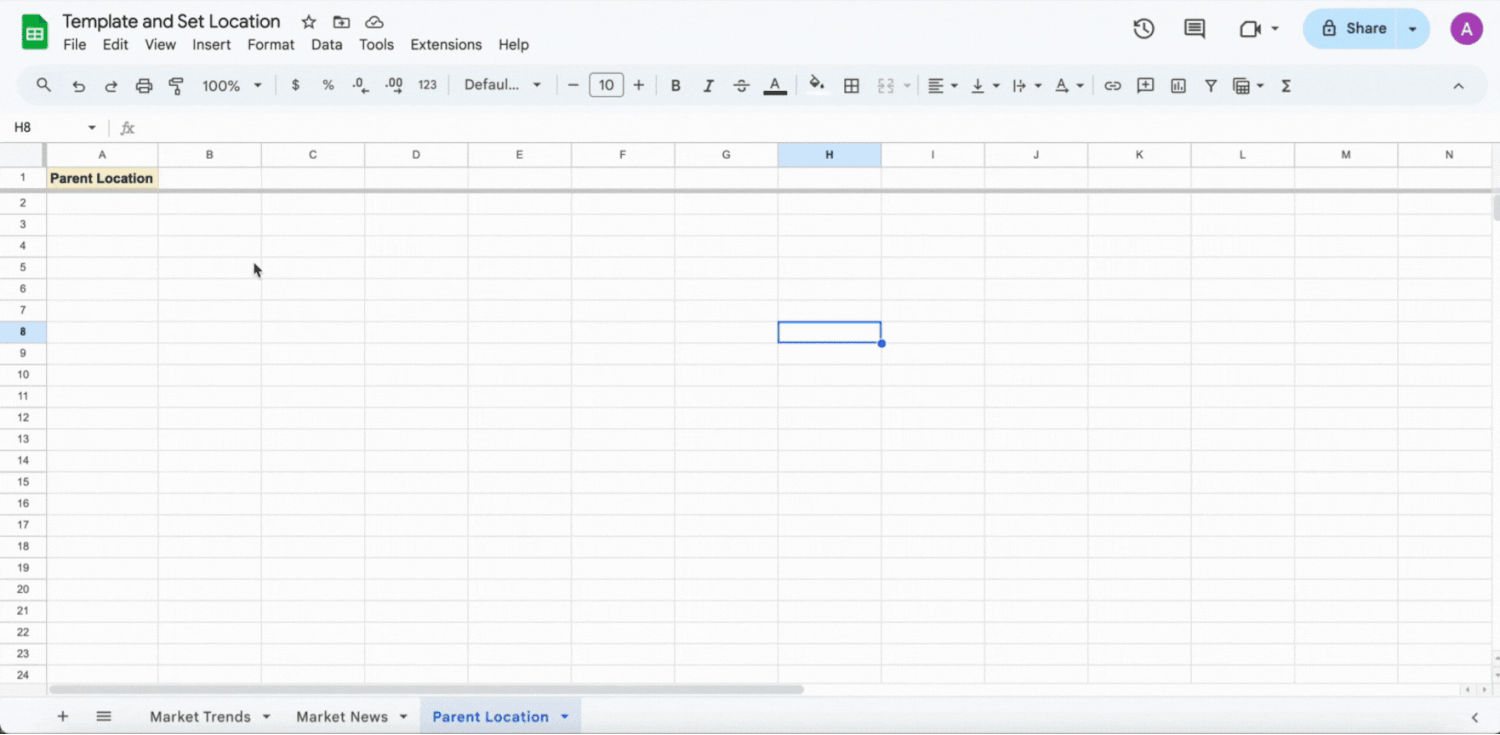
Task: Redo the last action
Action: [111, 86]
